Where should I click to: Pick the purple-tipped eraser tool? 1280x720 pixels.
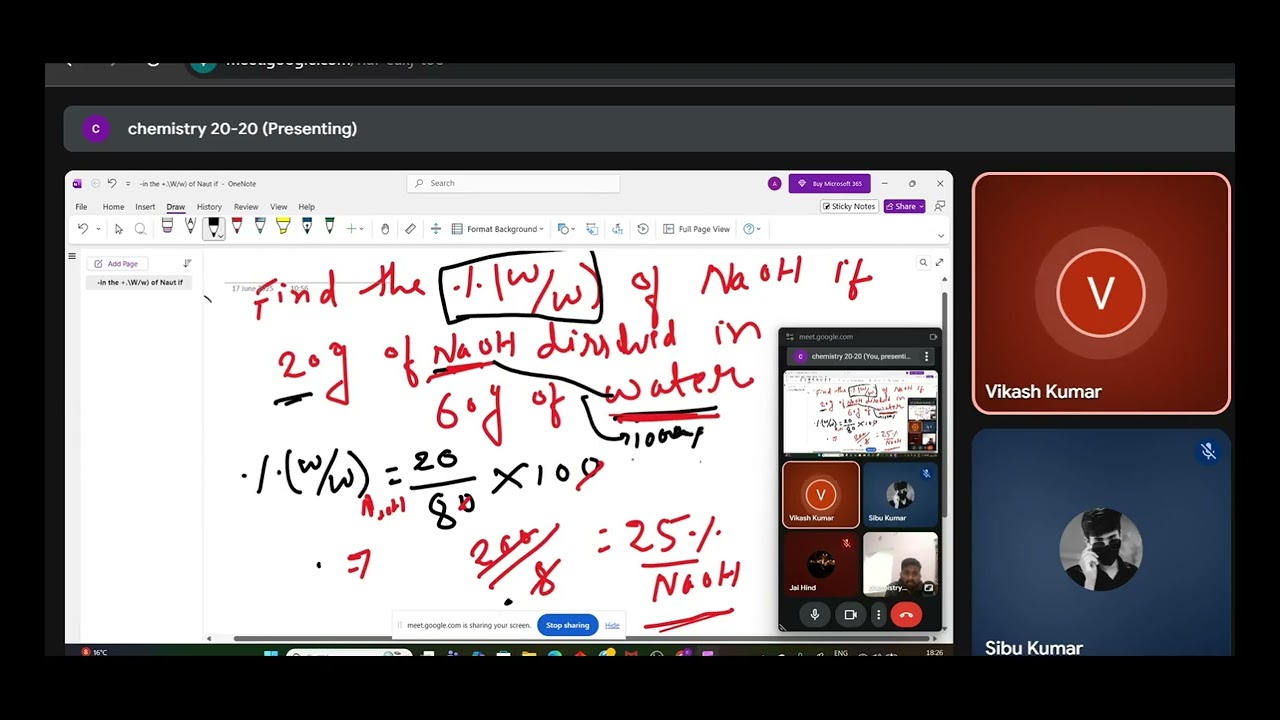pos(167,228)
